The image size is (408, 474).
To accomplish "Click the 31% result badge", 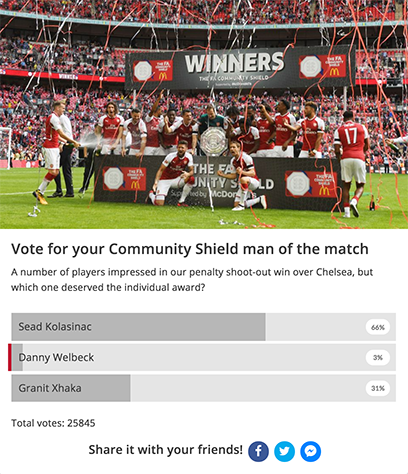I will [x=378, y=388].
